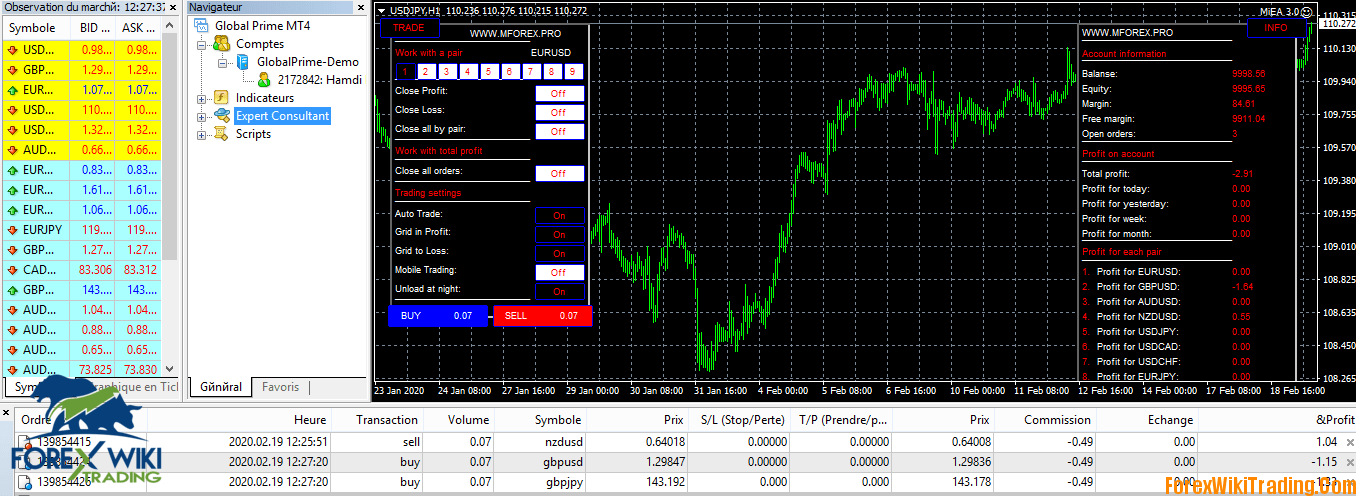This screenshot has height=496, width=1356.
Task: Disable Auto Trade On switch
Action: pyautogui.click(x=559, y=215)
